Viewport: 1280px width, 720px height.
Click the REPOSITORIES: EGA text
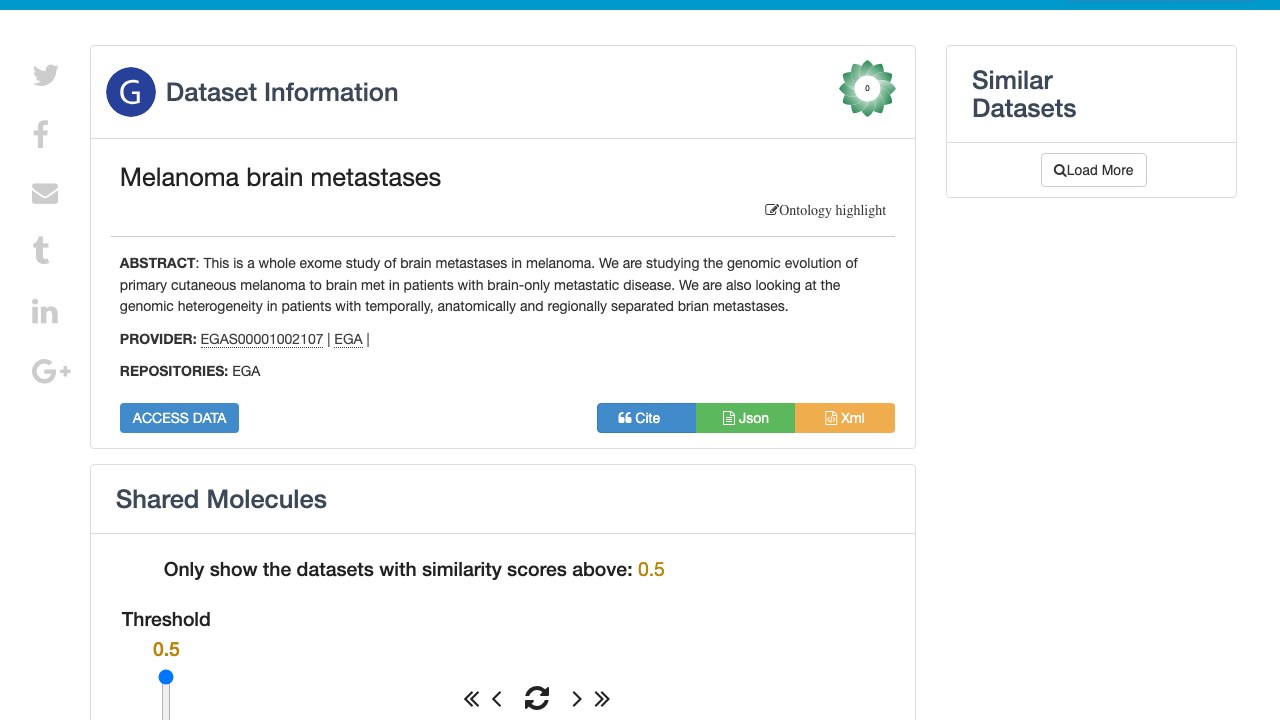(190, 371)
